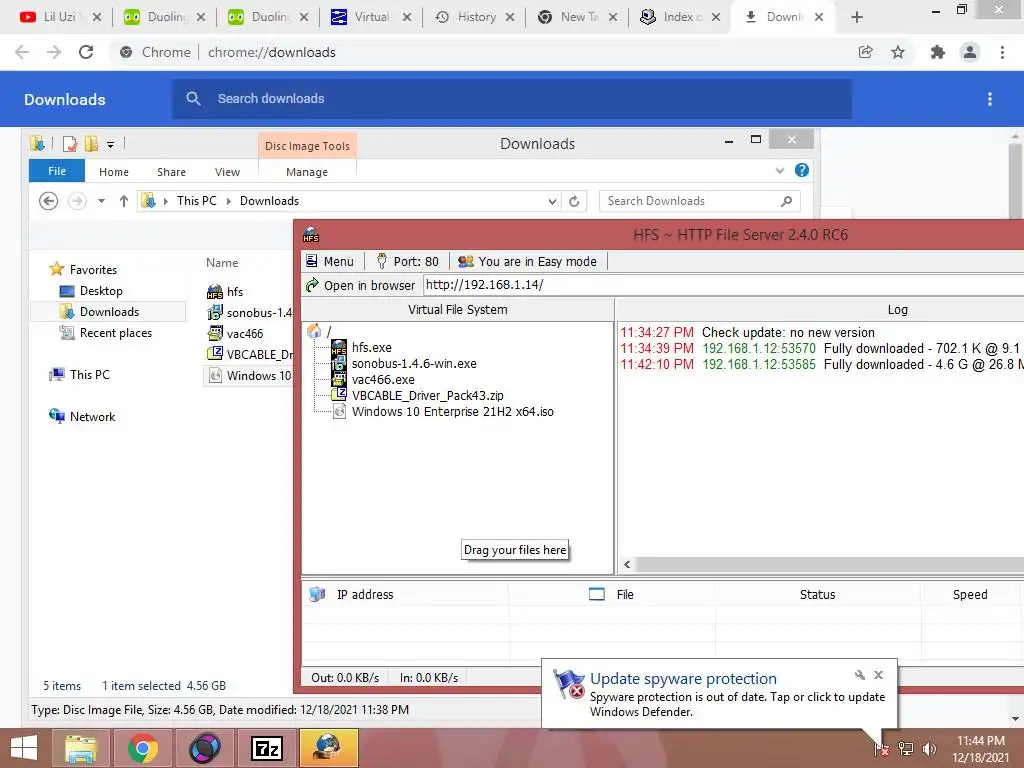Click Properties icon in Explorer quick access toolbar
The width and height of the screenshot is (1024, 768).
coord(69,144)
